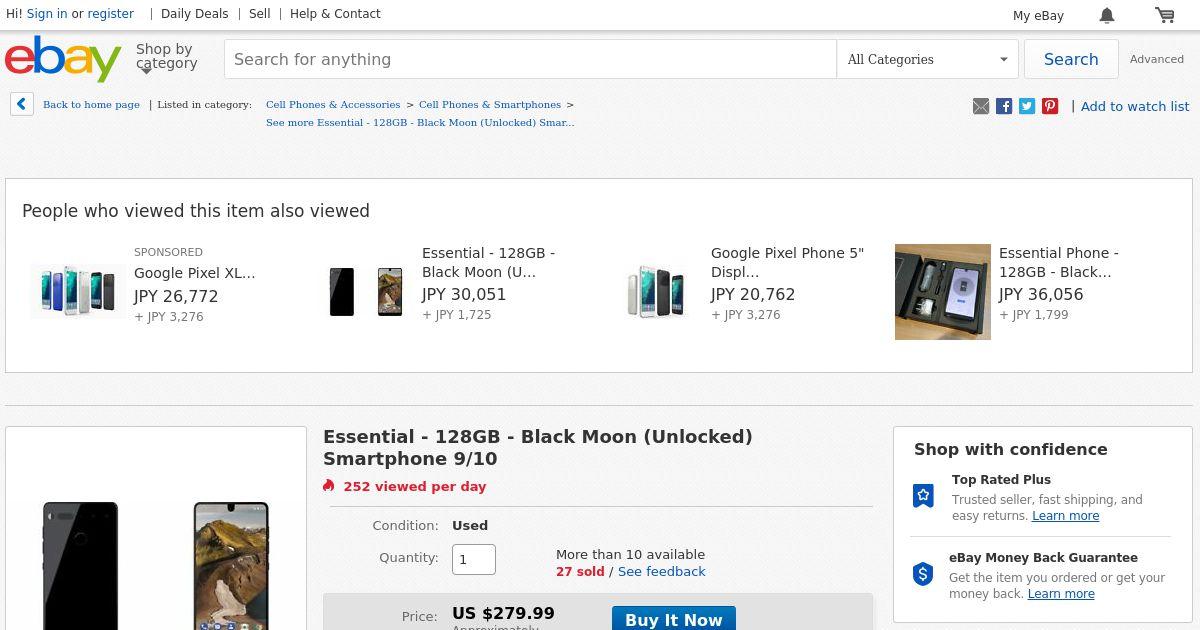The width and height of the screenshot is (1200, 630).
Task: Open Essential Phone boxed thumbnail
Action: click(943, 292)
